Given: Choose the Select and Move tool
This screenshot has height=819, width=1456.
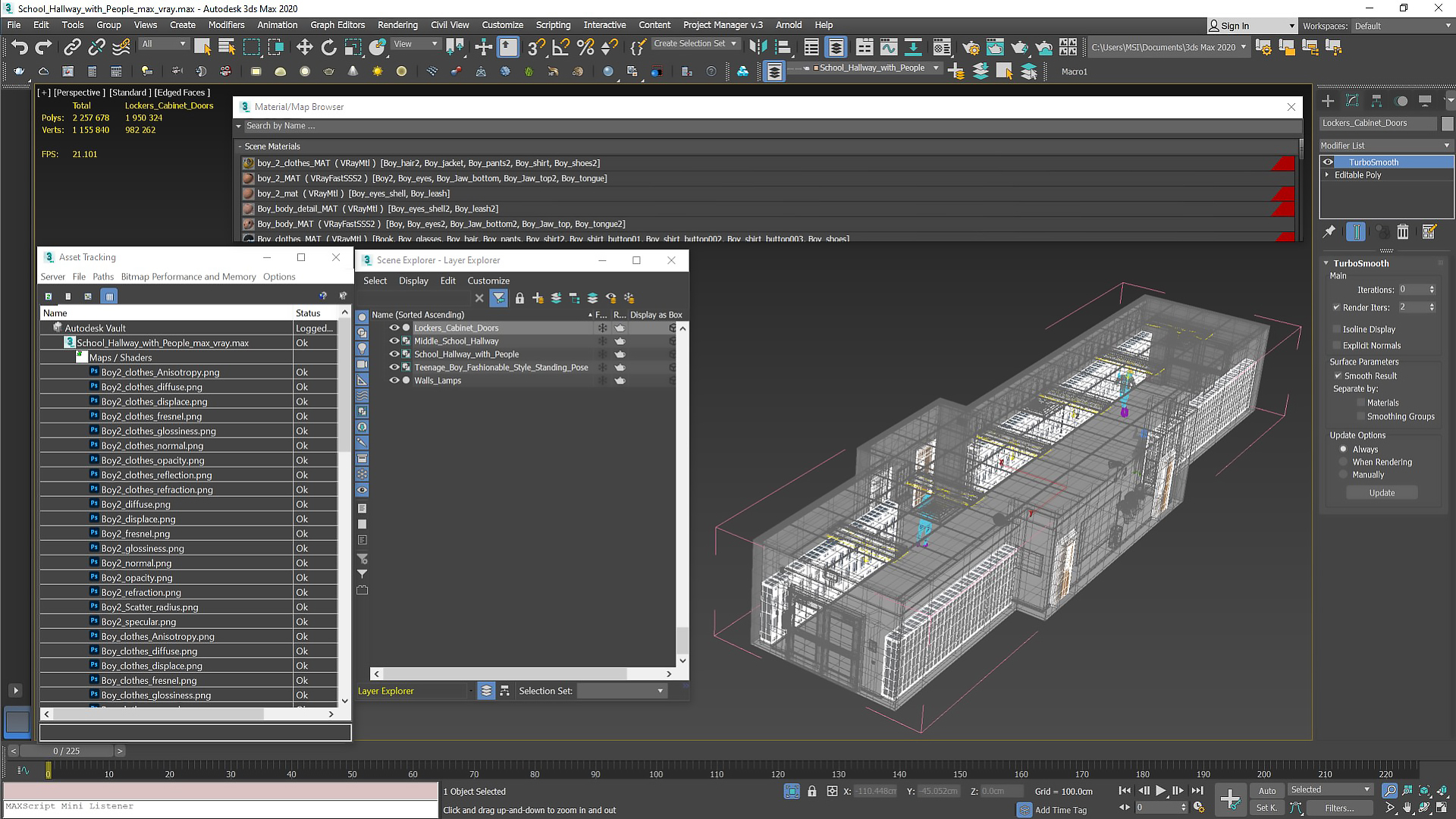Looking at the screenshot, I should [x=304, y=47].
